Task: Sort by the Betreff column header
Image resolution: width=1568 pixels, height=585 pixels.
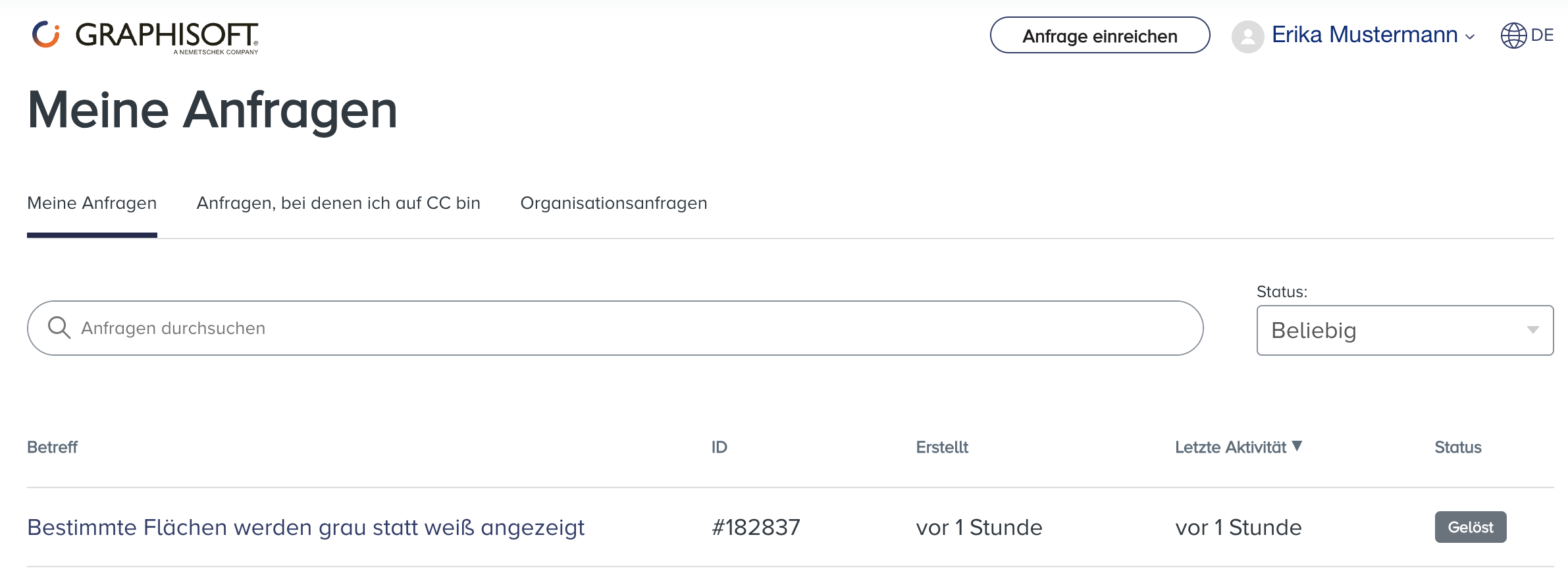Action: [x=52, y=447]
